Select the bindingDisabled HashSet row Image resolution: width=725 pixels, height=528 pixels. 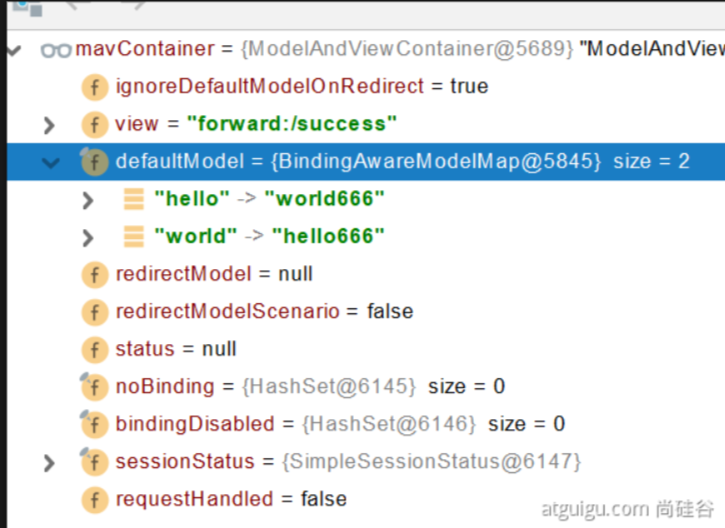tap(366, 424)
